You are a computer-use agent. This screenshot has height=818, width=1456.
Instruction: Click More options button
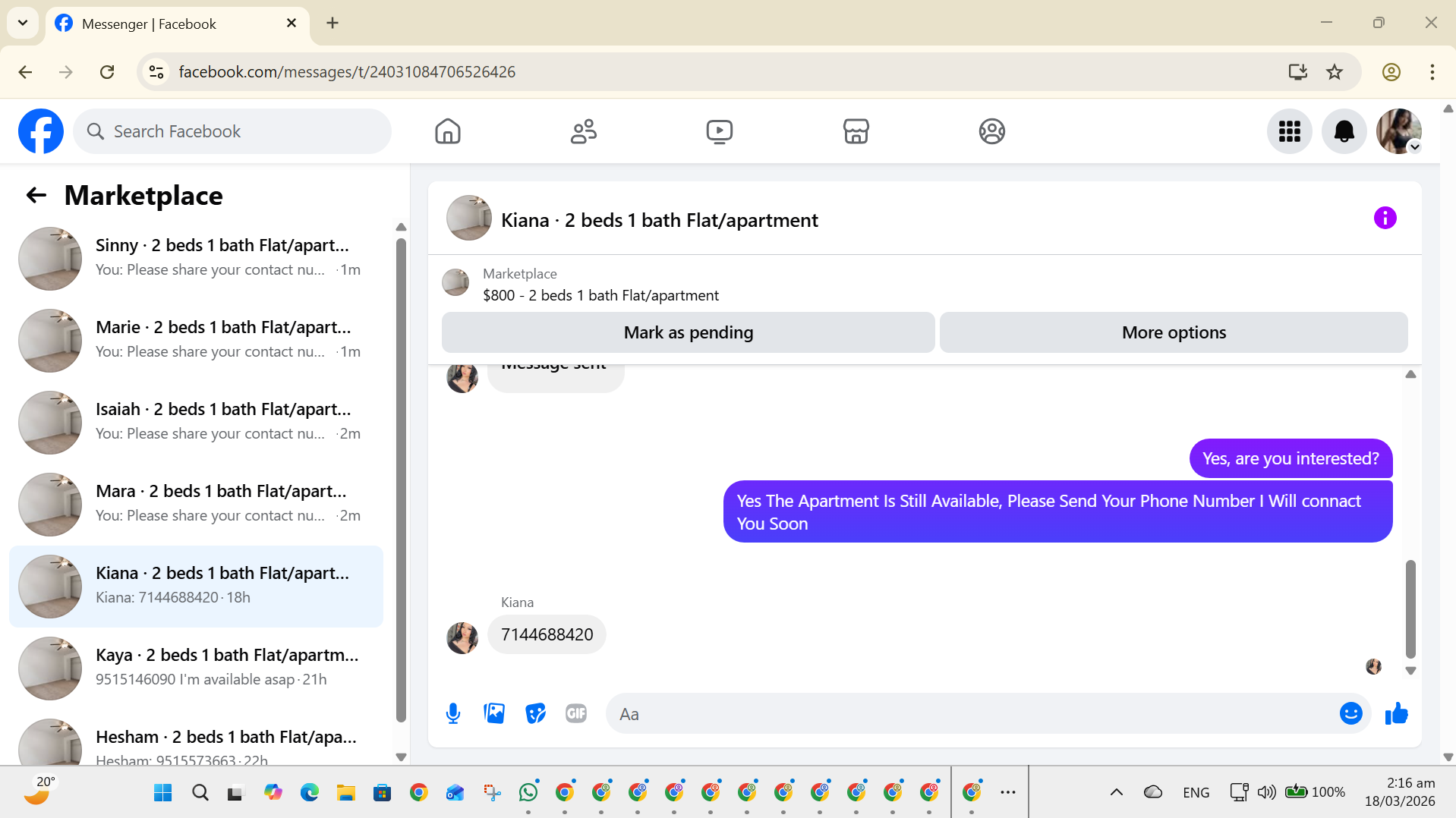[1174, 332]
